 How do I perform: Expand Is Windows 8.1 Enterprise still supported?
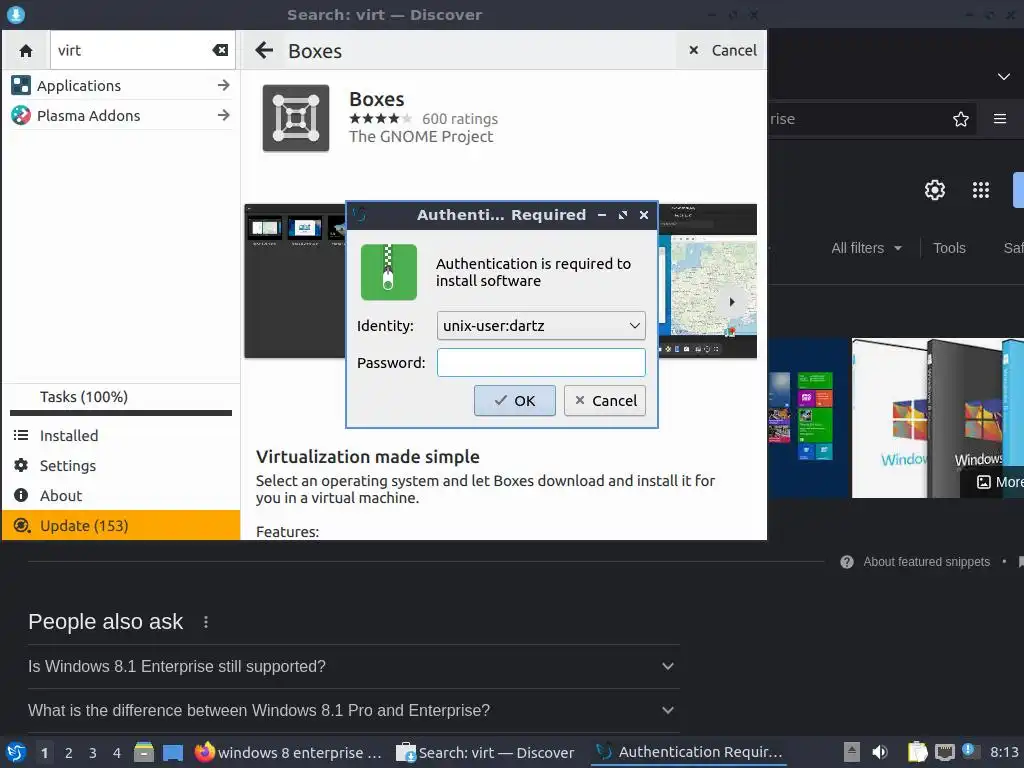353,667
